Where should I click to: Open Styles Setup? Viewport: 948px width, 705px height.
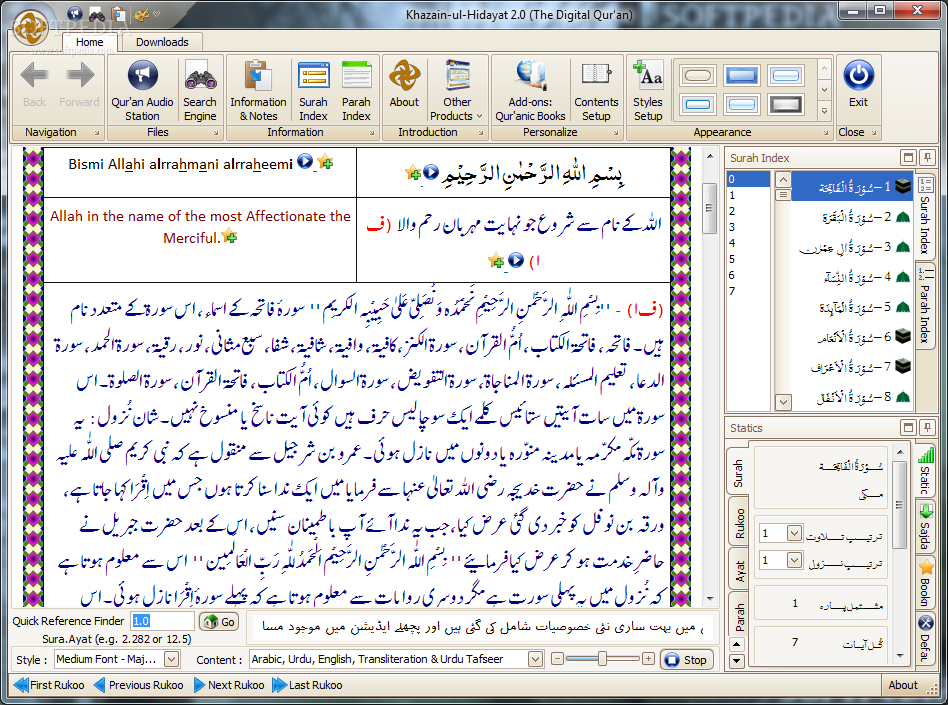click(x=648, y=91)
